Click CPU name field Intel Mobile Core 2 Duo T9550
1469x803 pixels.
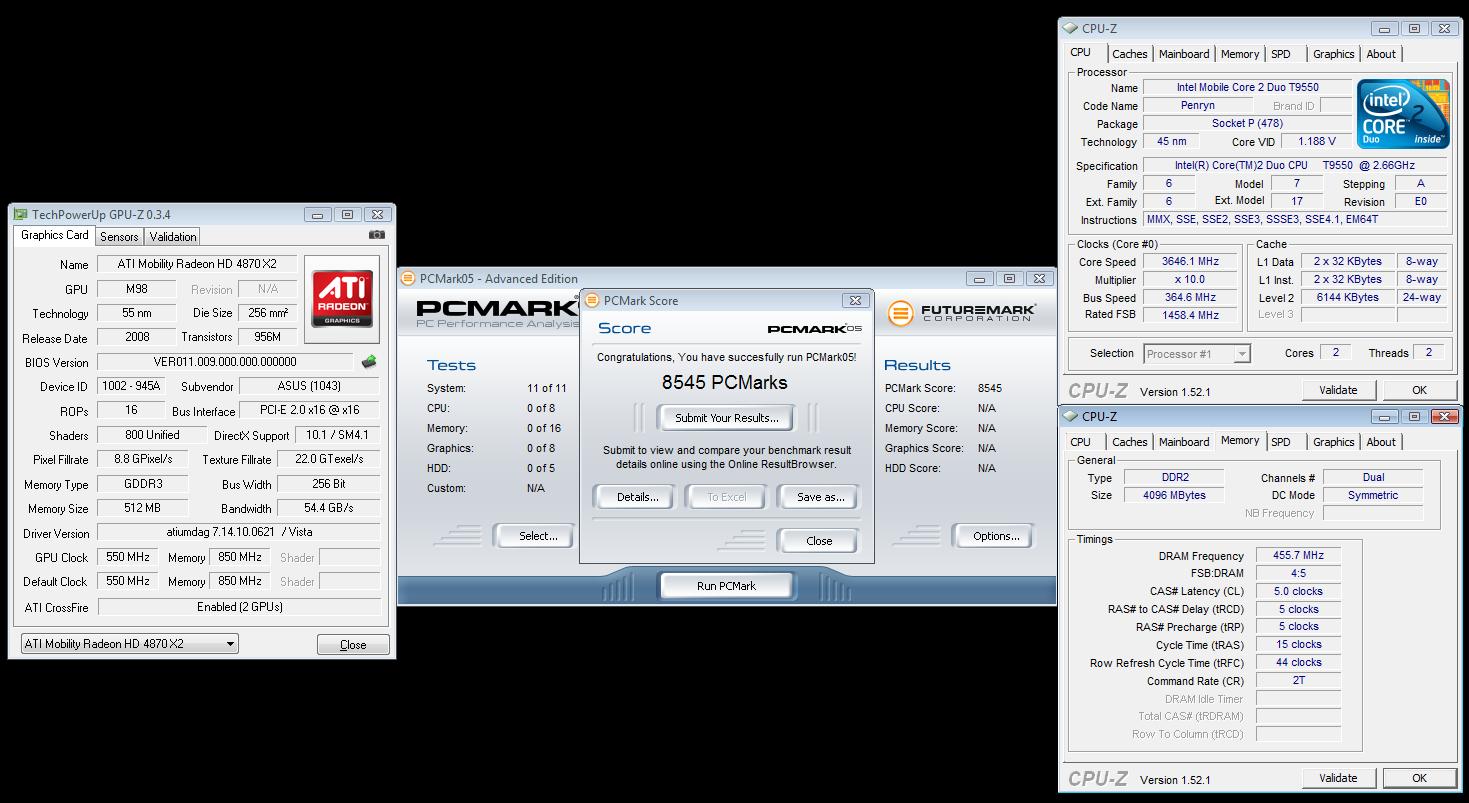coord(1246,88)
